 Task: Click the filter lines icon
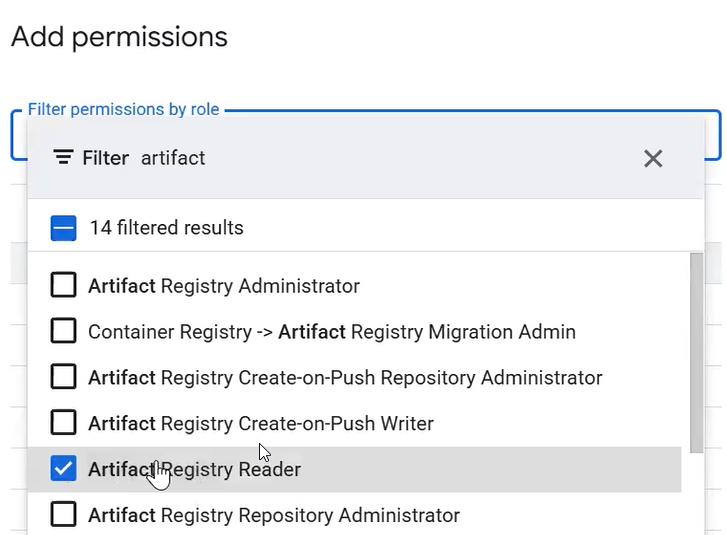point(63,158)
